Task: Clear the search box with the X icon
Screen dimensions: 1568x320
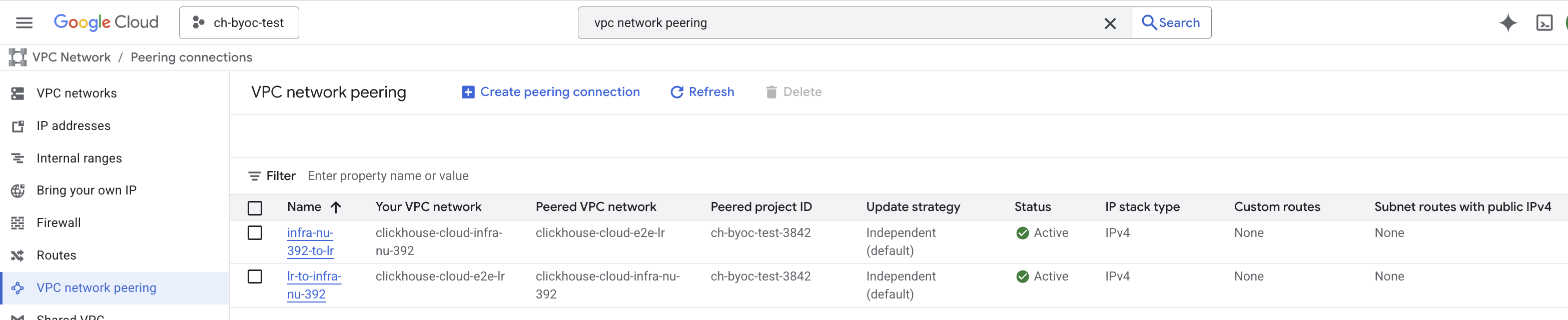Action: (1110, 23)
